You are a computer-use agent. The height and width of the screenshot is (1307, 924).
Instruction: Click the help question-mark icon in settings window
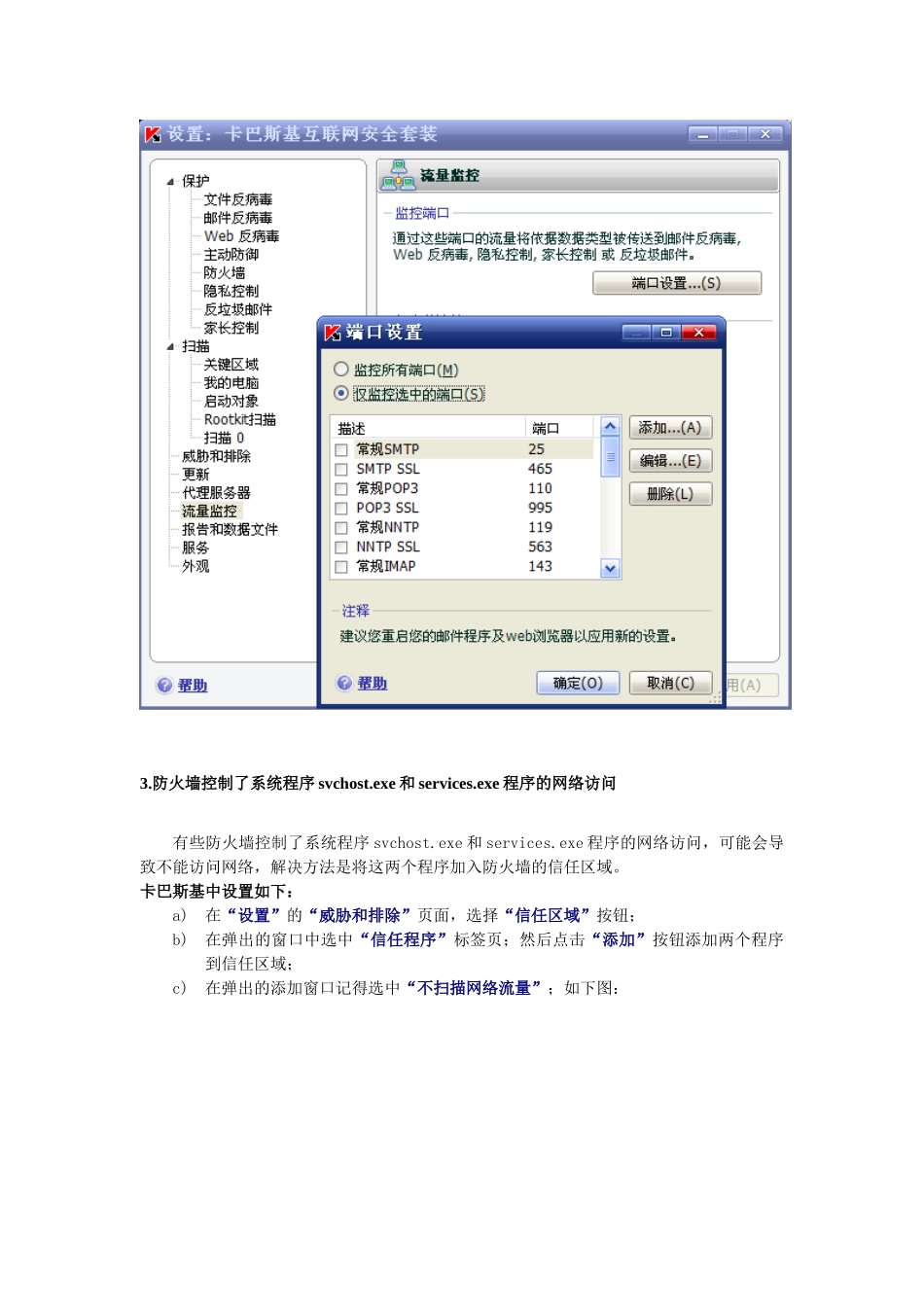point(164,686)
